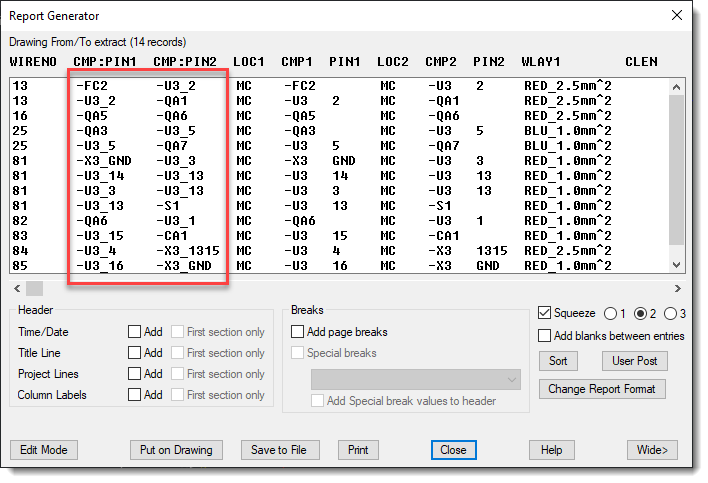Close the Report Generator dialog with the X icon

point(676,15)
